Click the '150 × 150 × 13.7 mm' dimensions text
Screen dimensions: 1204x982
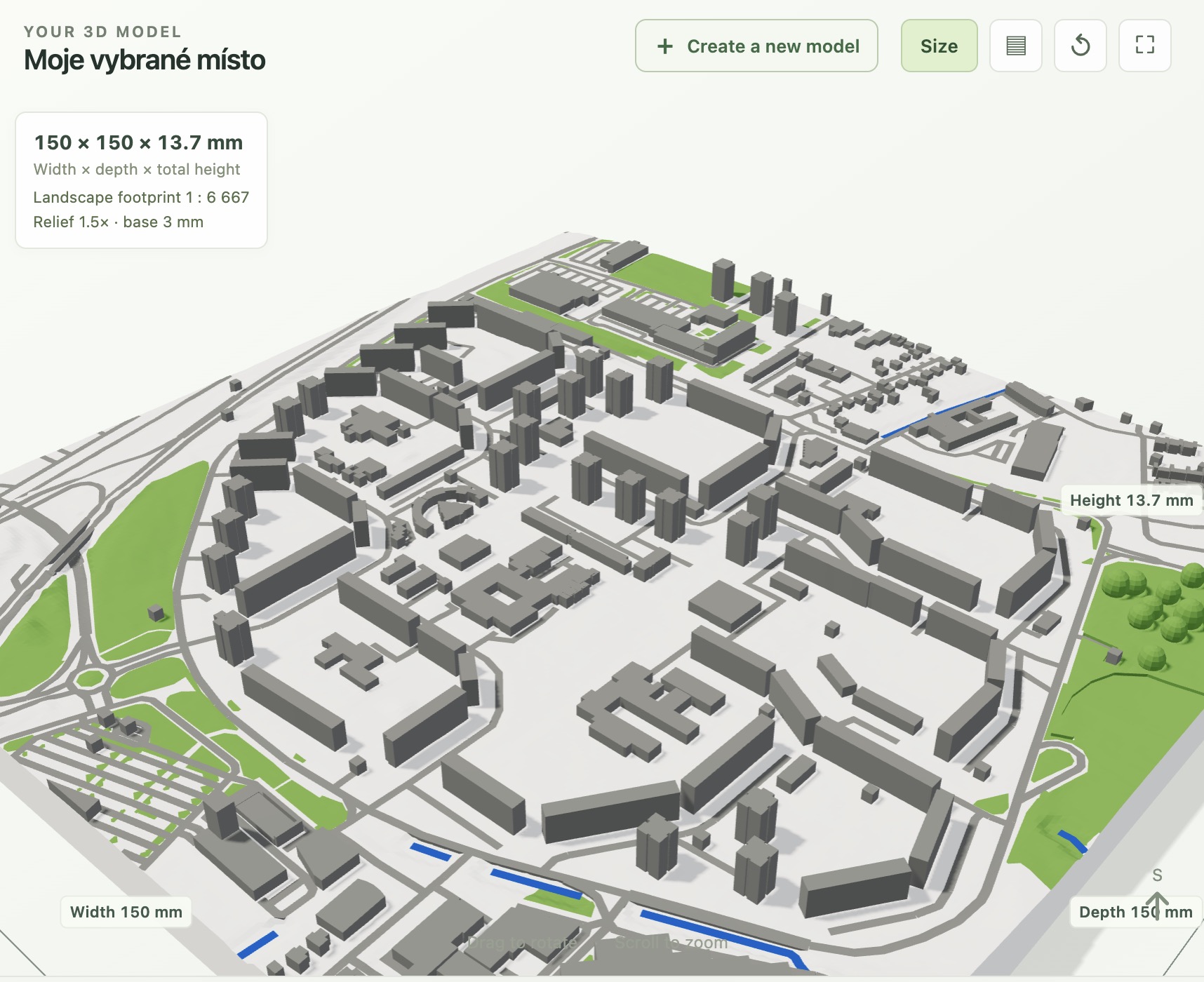[139, 142]
